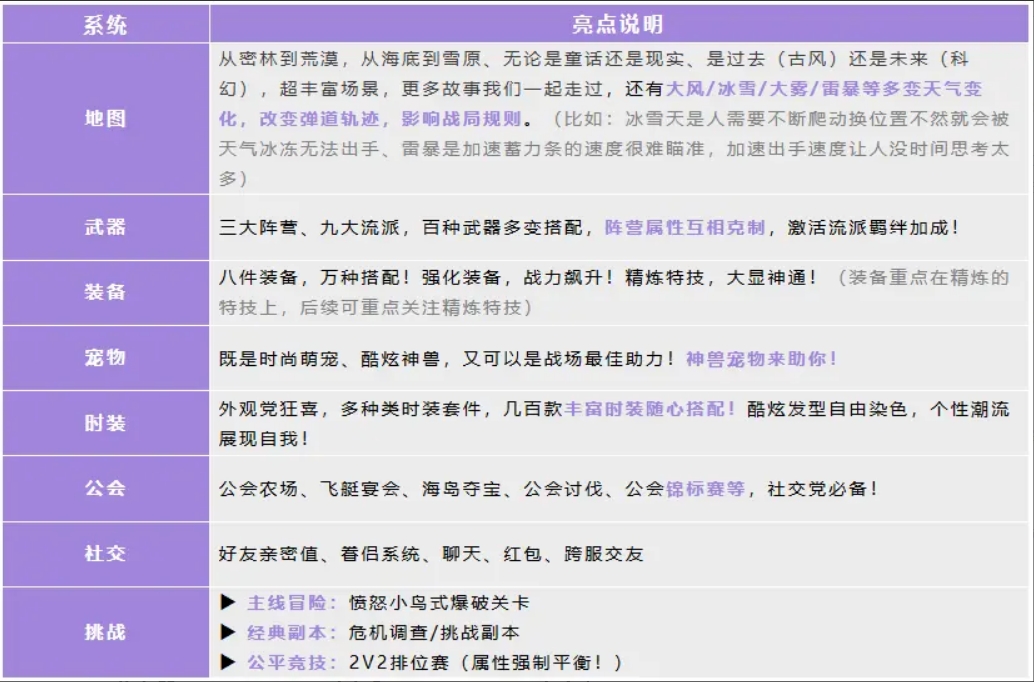Click the text 危机调查/挑战副本
The image size is (1034, 682).
click(434, 633)
